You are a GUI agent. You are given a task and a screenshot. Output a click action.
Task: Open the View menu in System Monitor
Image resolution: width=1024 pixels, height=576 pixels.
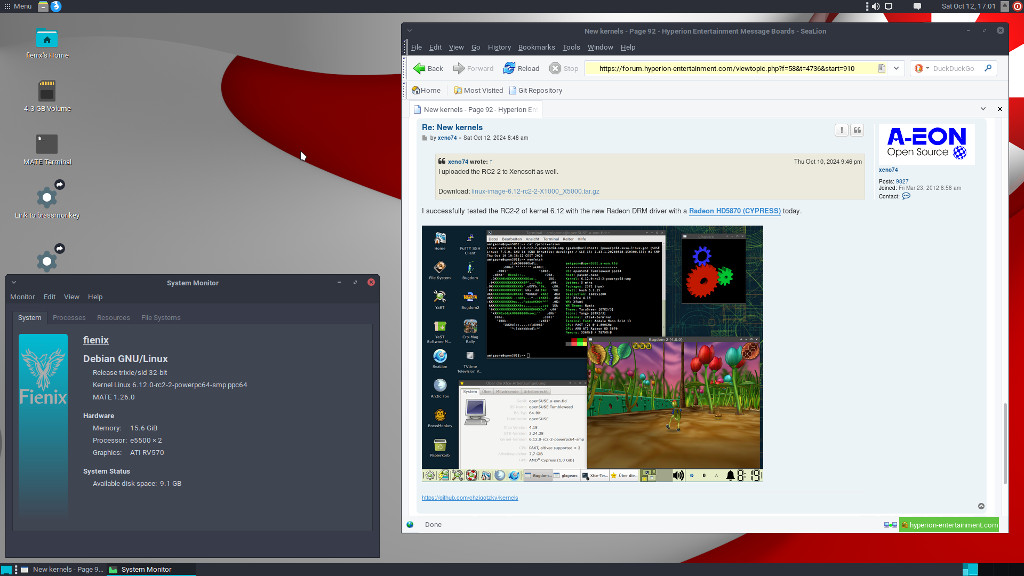tap(71, 296)
